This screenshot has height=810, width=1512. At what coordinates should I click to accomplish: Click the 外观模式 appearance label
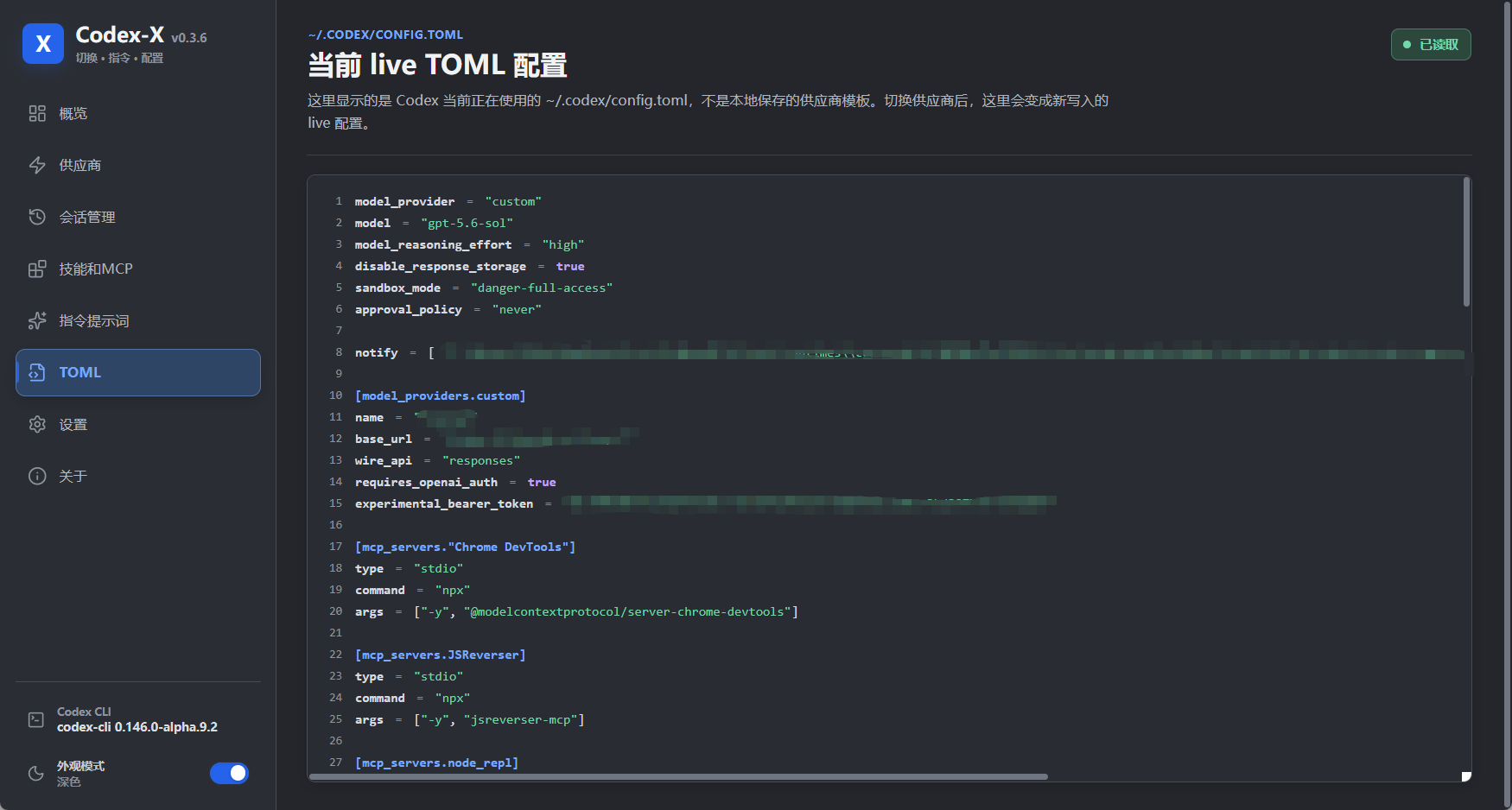pyautogui.click(x=80, y=766)
